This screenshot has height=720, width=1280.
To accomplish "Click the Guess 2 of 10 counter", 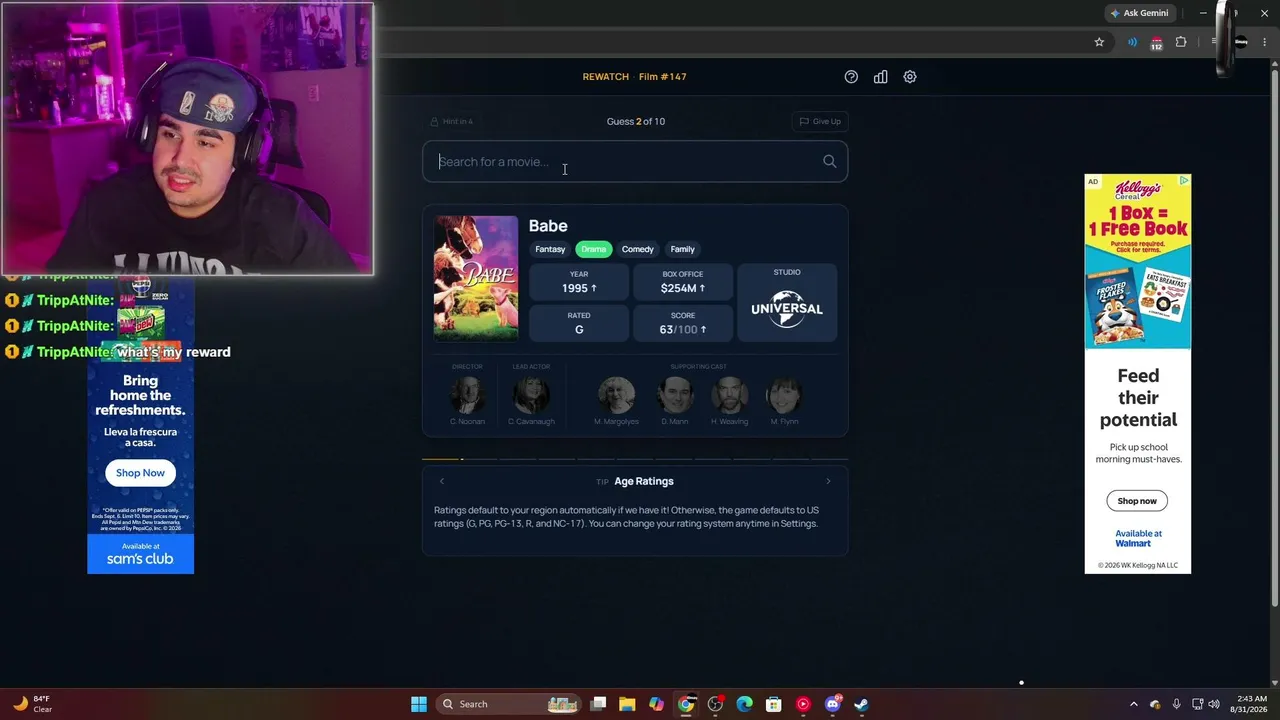I will (636, 121).
